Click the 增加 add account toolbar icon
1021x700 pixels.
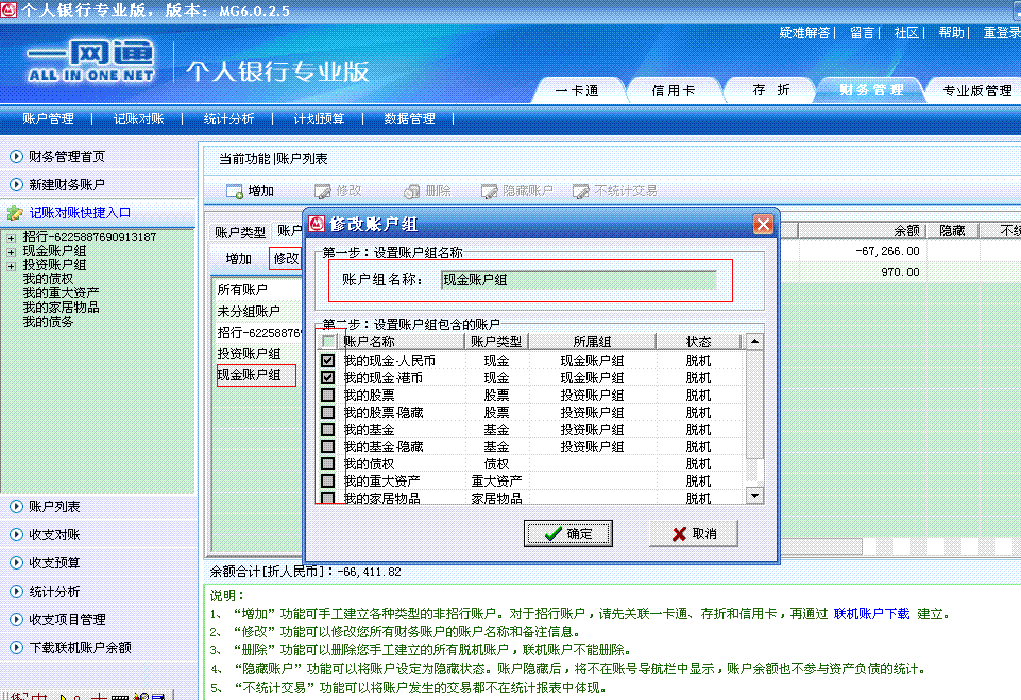(x=234, y=191)
